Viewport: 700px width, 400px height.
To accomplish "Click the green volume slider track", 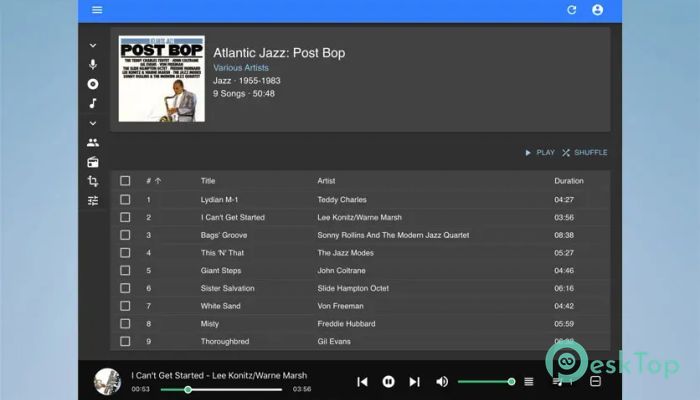I will click(x=484, y=382).
